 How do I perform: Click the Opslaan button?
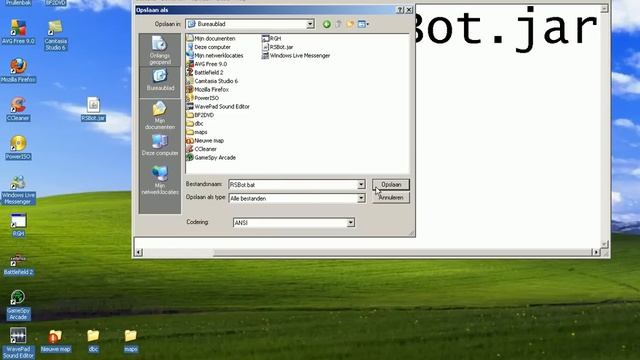(x=391, y=185)
